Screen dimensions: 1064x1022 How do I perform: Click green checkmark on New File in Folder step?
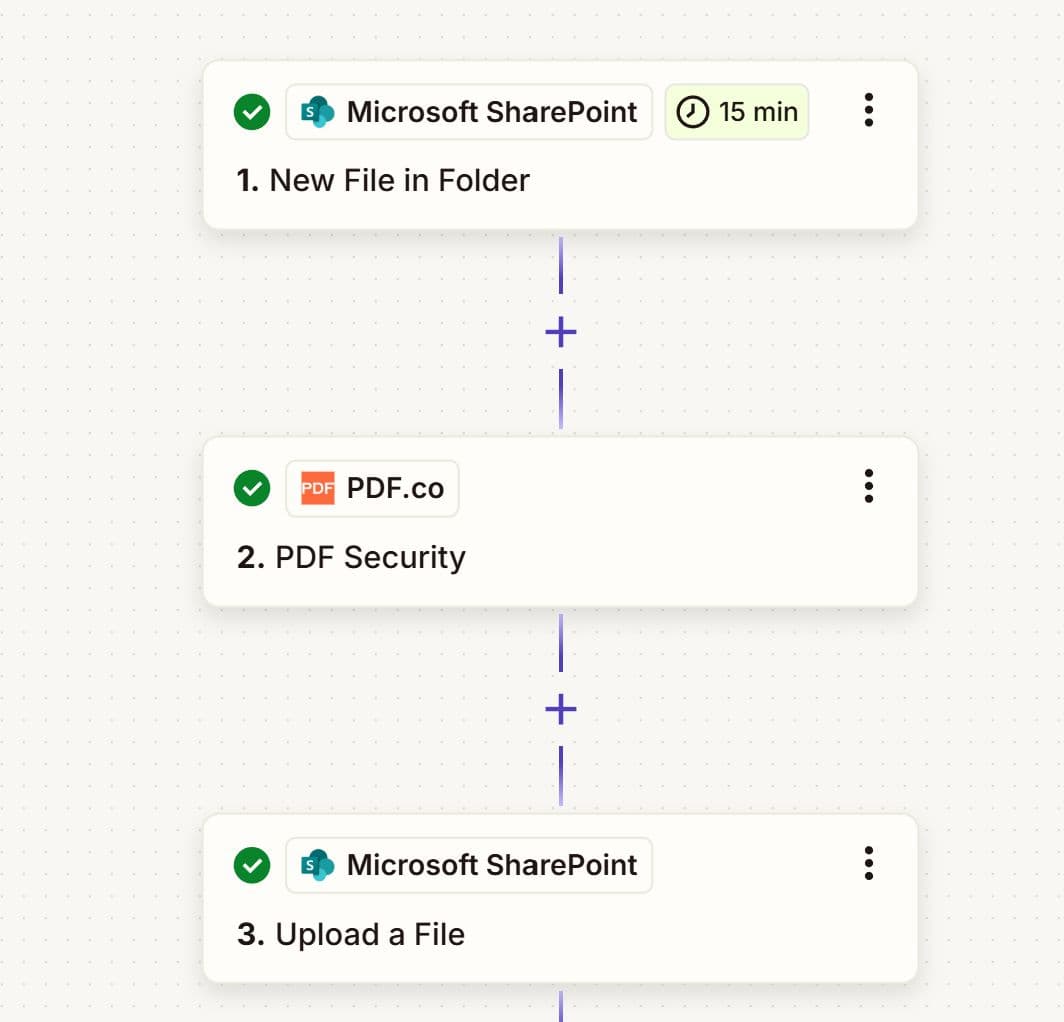pos(252,112)
